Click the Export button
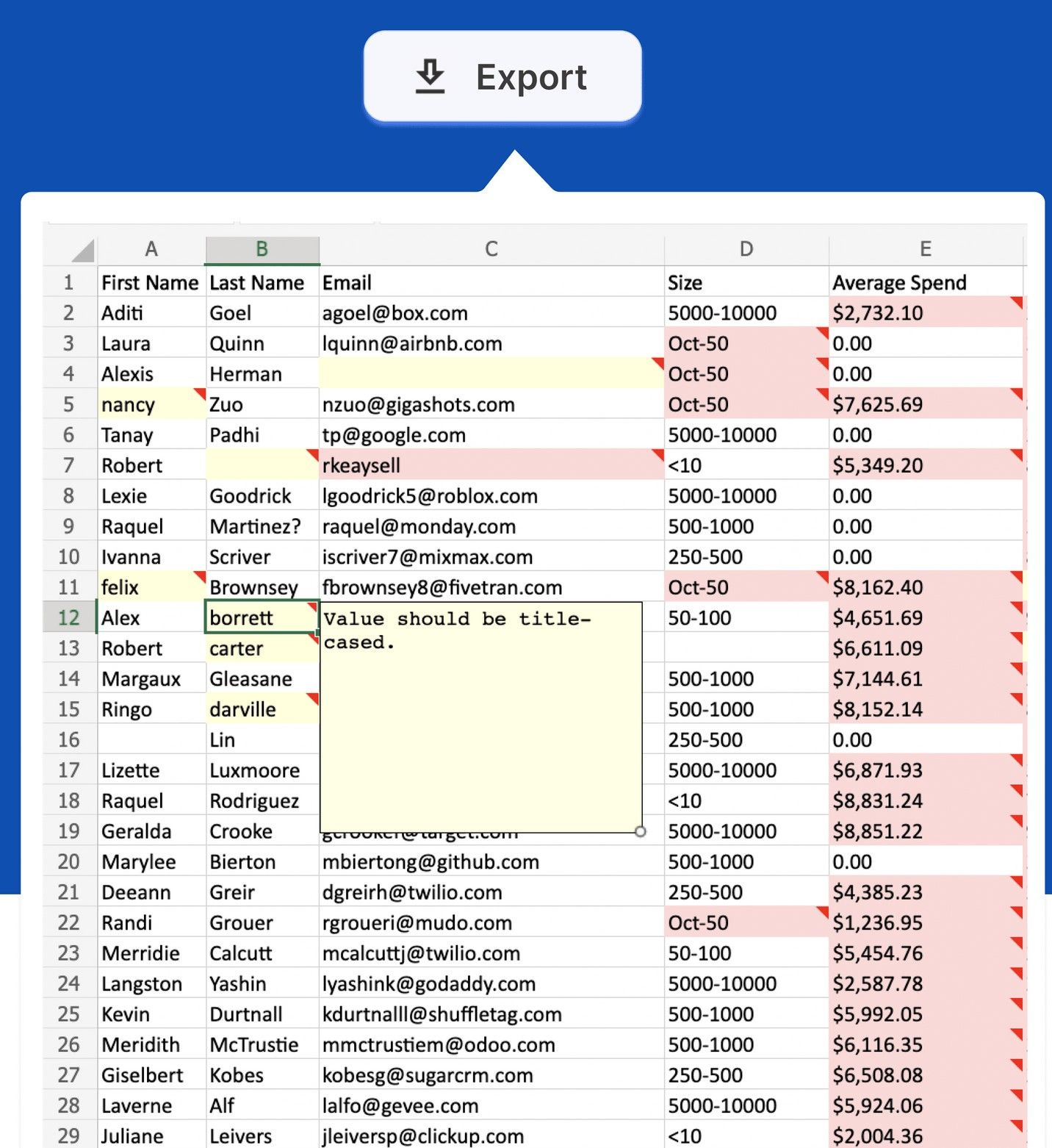 [x=502, y=76]
